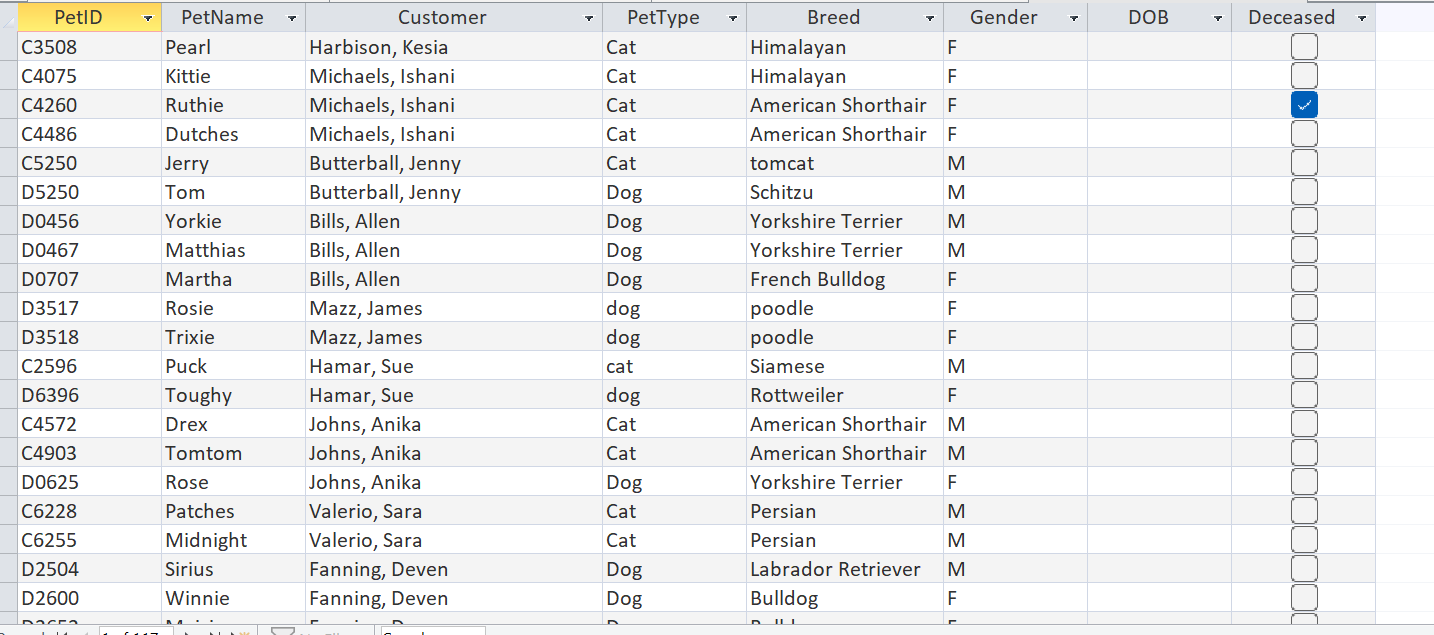The width and height of the screenshot is (1434, 635).
Task: Go to the first record
Action: tap(61, 631)
